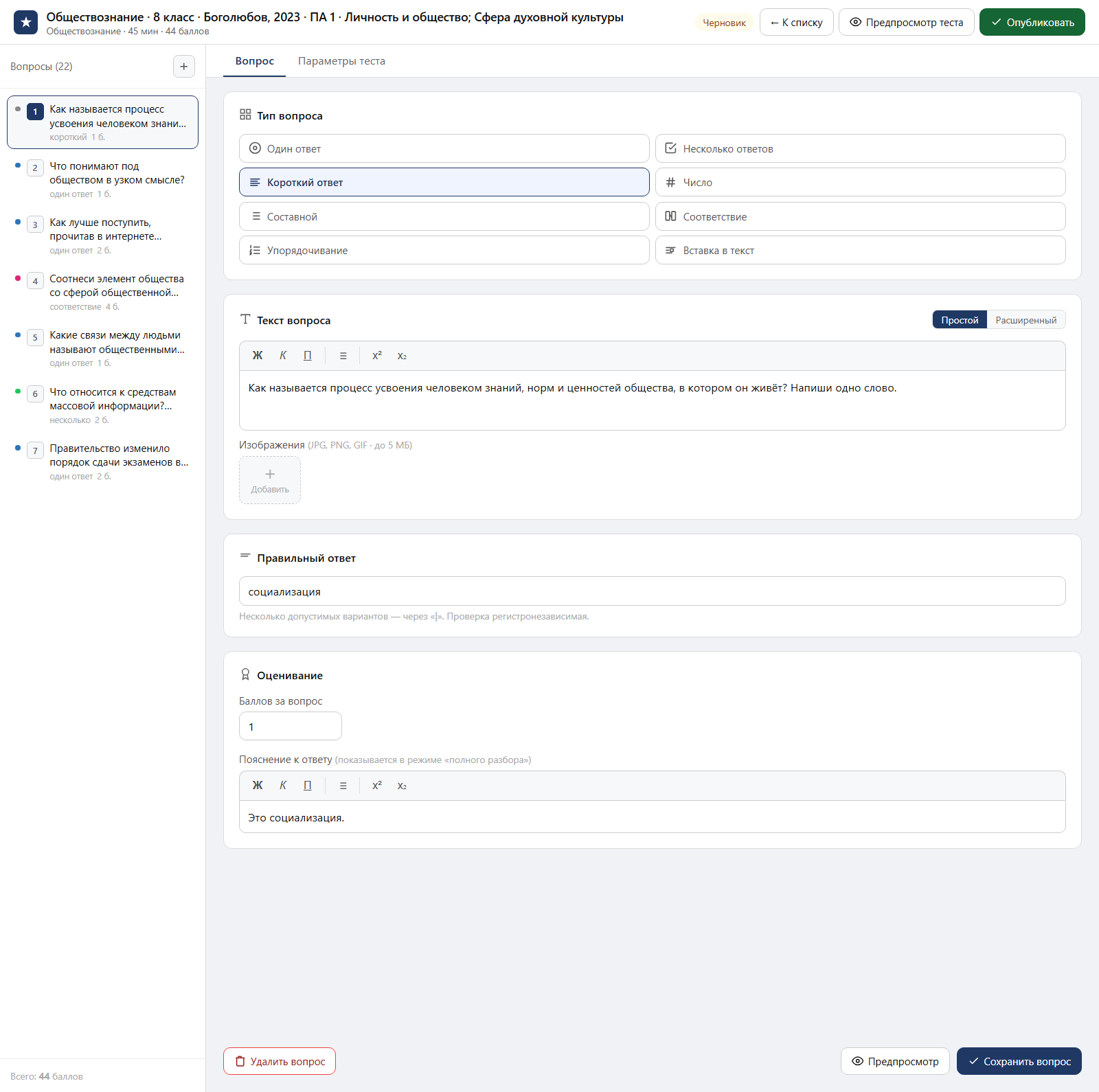Open the Вопрос tab
This screenshot has width=1099, height=1092.
[255, 61]
